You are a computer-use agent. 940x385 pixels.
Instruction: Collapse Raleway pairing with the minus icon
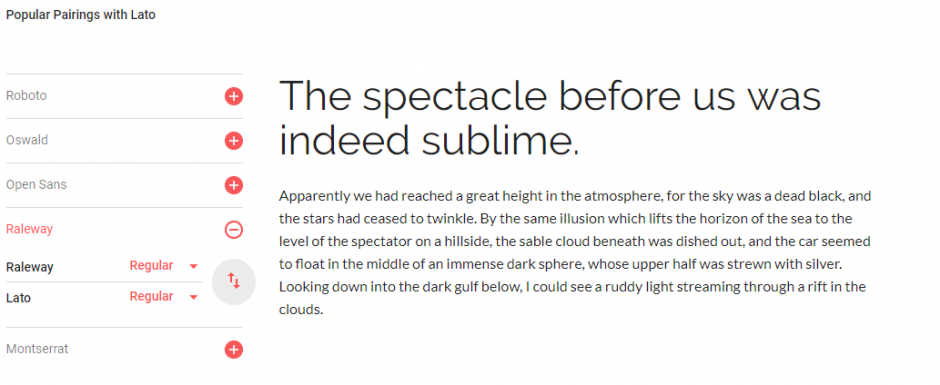[x=234, y=229]
